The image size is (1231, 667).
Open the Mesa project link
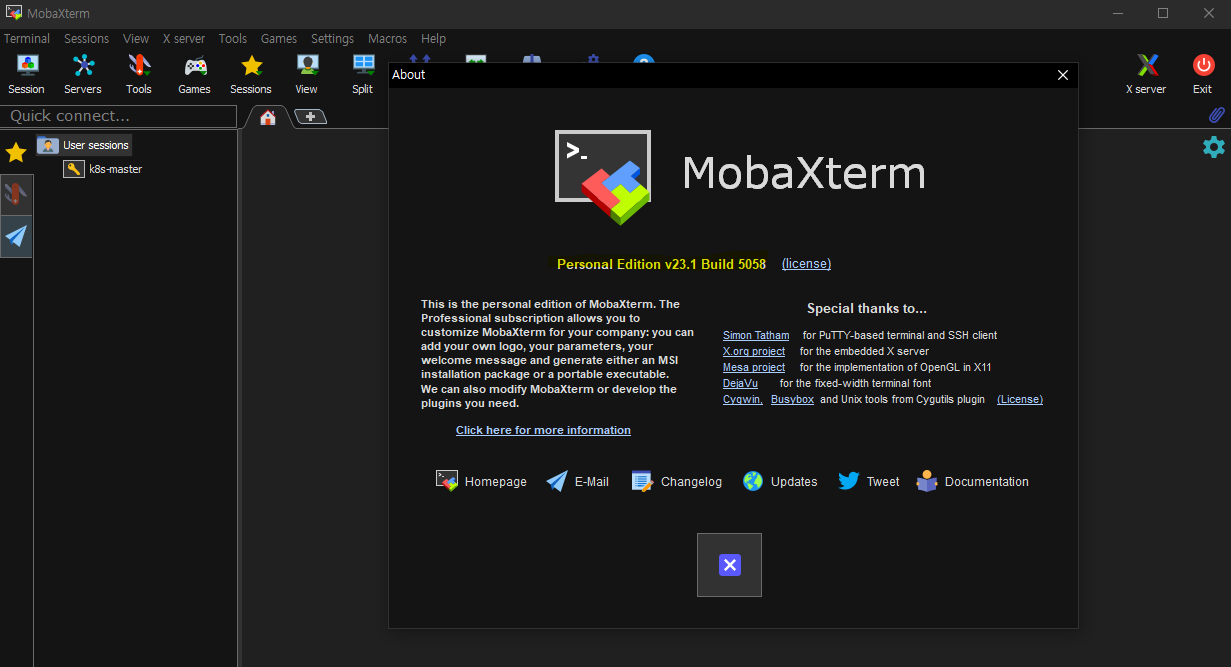pyautogui.click(x=754, y=367)
